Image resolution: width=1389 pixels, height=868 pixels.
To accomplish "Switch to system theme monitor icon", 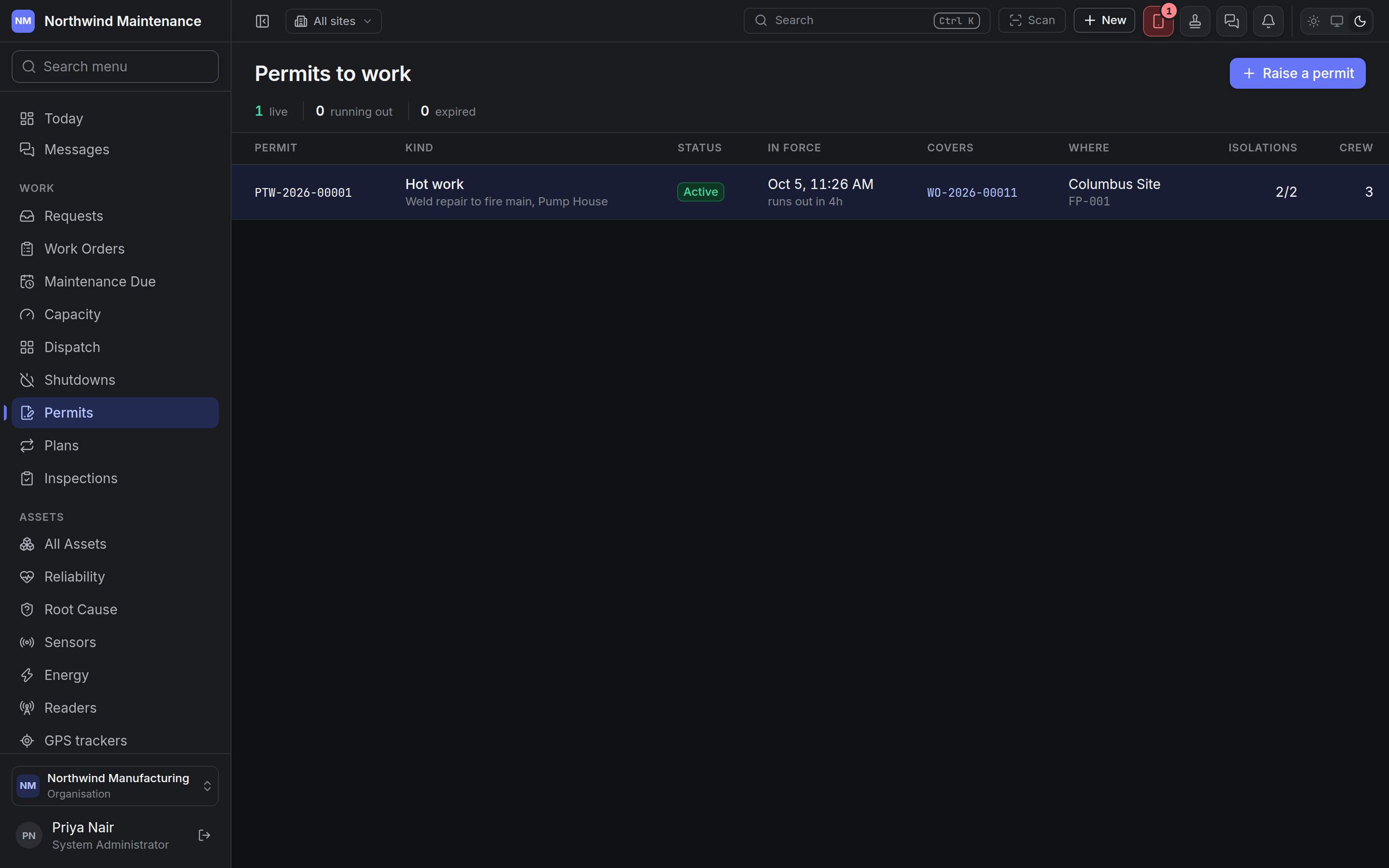I will pyautogui.click(x=1337, y=21).
